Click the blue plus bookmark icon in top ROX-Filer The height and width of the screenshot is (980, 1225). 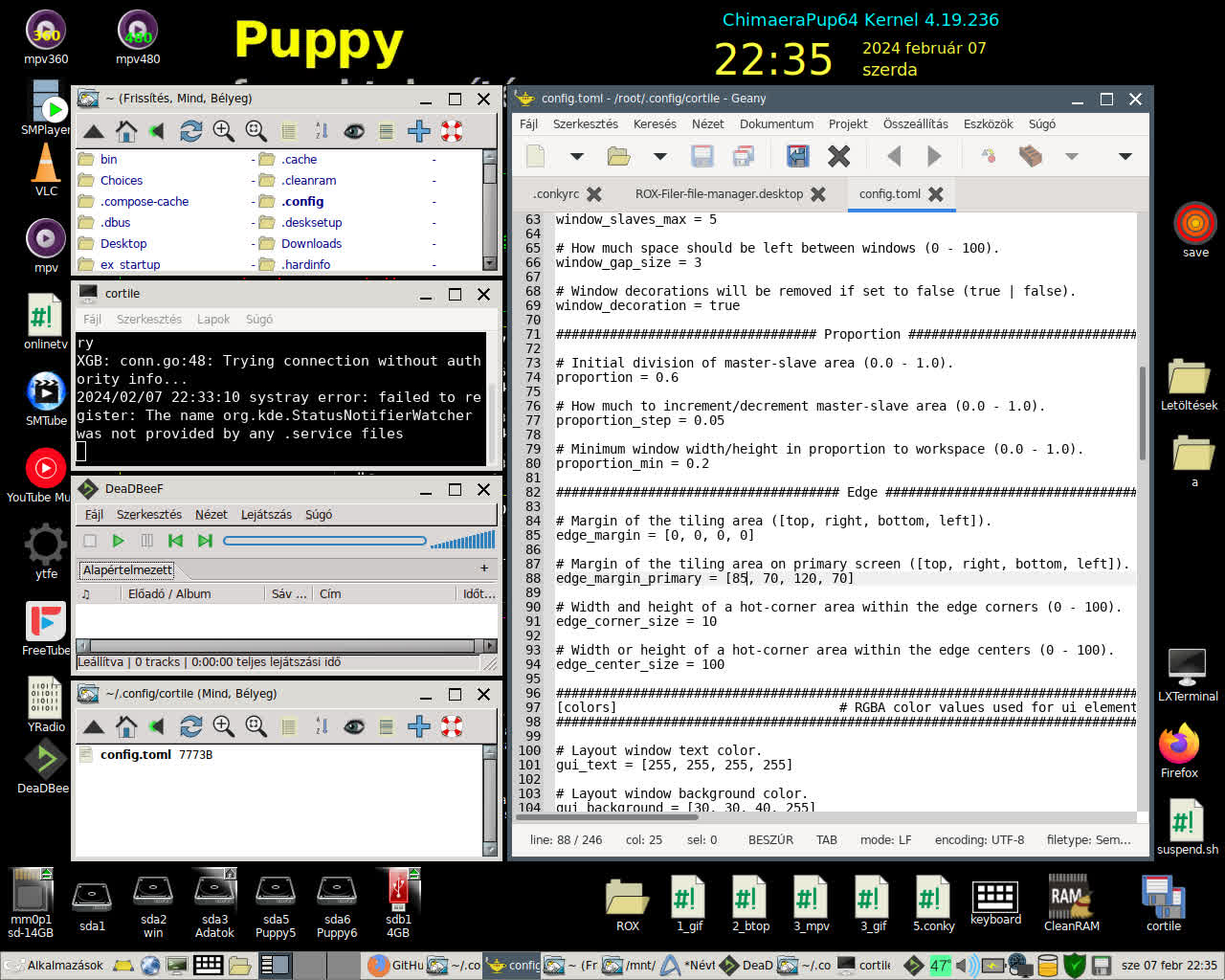(419, 131)
